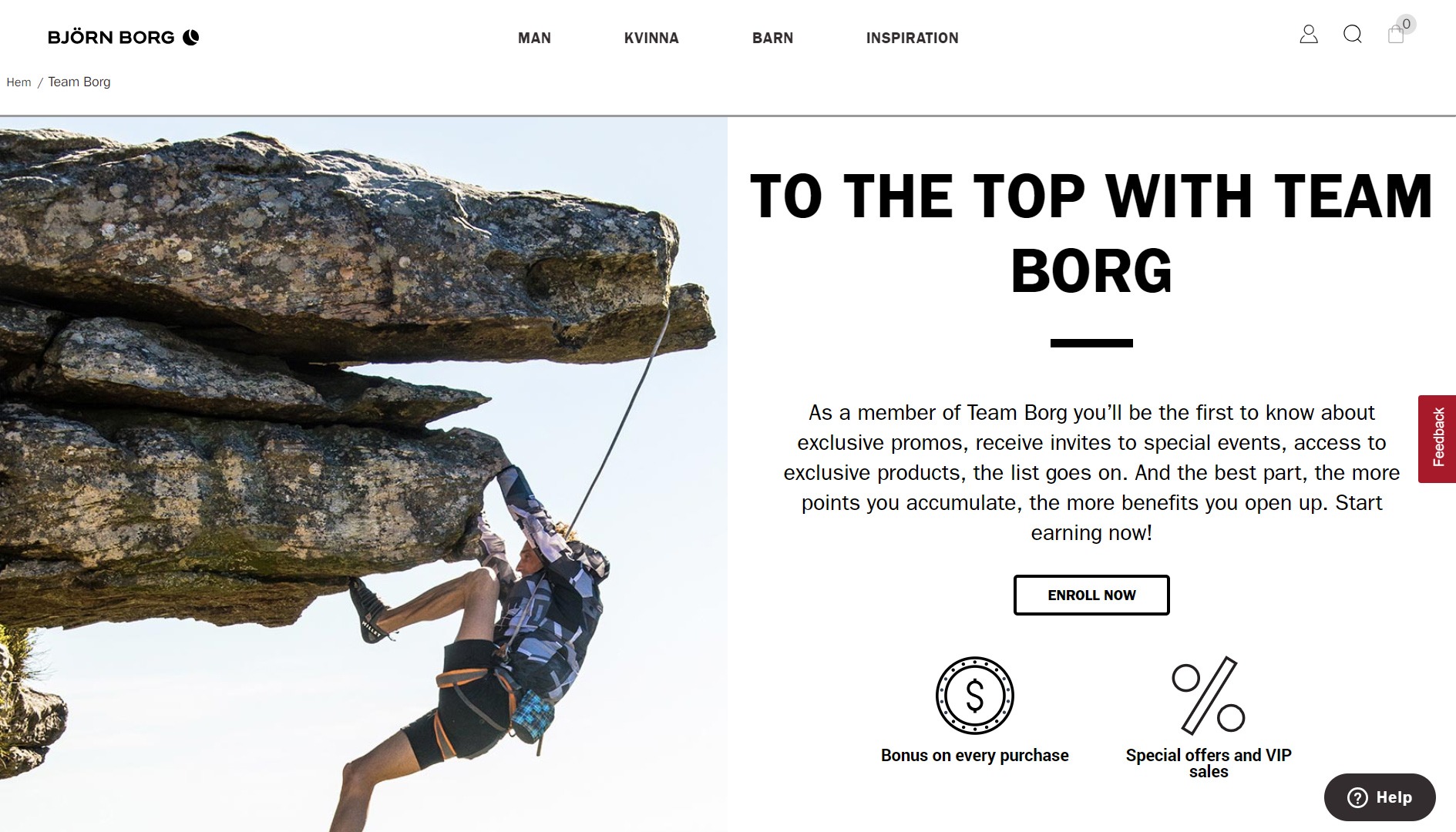Click the cart item count badge
This screenshot has width=1456, height=832.
point(1407,24)
